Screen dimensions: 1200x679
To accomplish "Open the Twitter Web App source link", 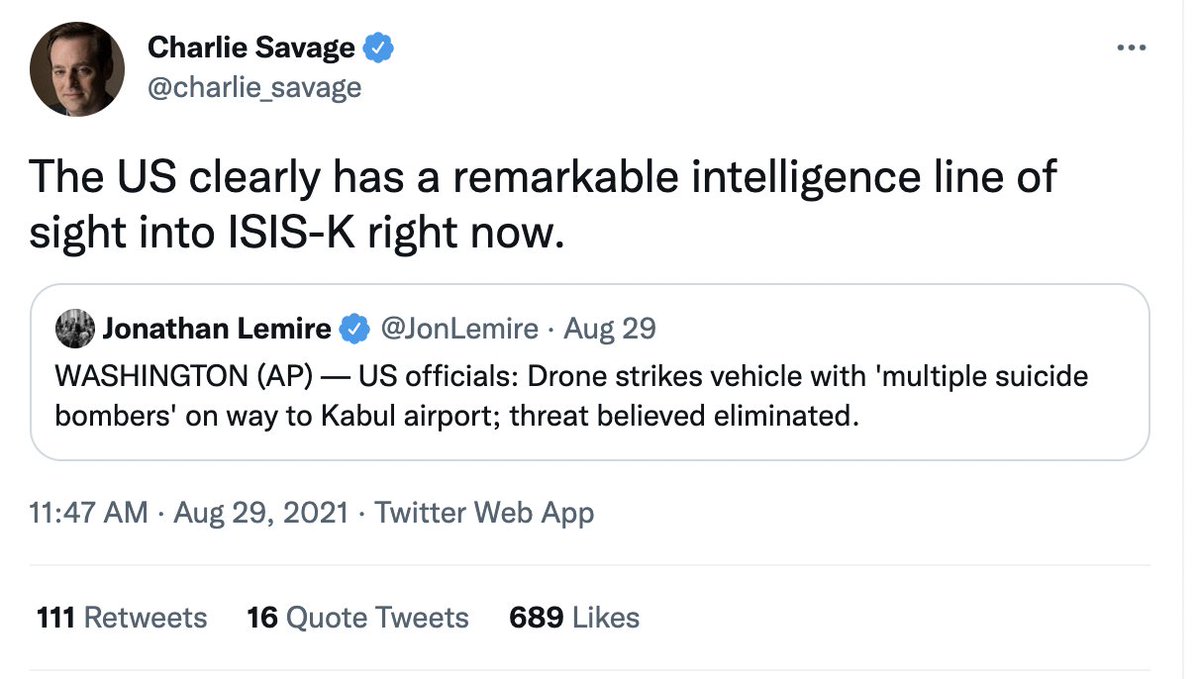I will 484,513.
